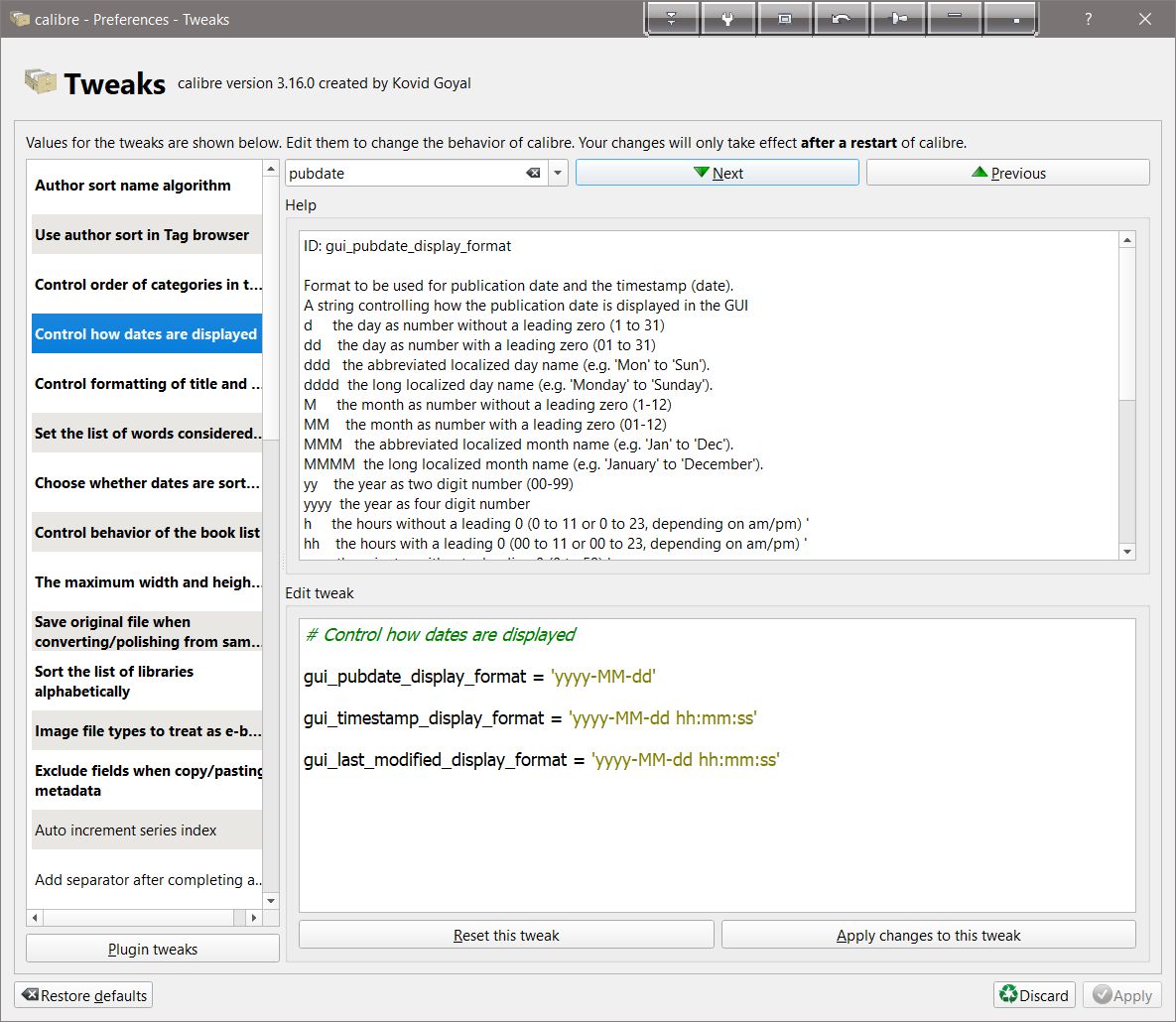Viewport: 1176px width, 1022px height.
Task: Click the framed window icon in the title bar toolbar
Action: [x=785, y=19]
